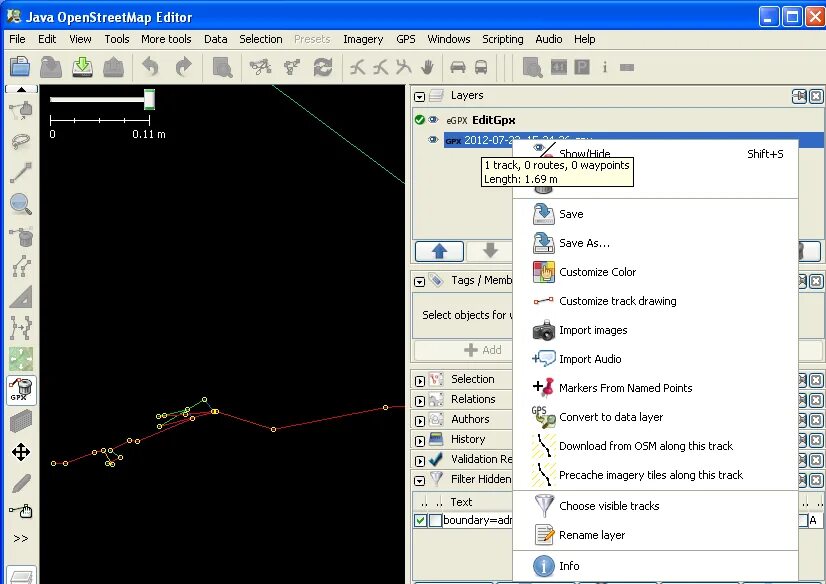Toggle visibility eye of 2012-07 GPX layer

click(x=433, y=140)
